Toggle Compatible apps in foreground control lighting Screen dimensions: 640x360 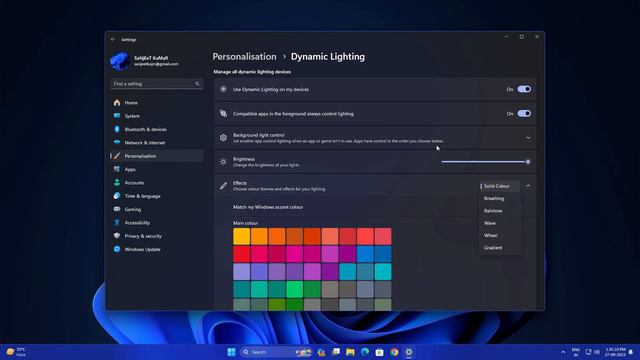point(524,113)
